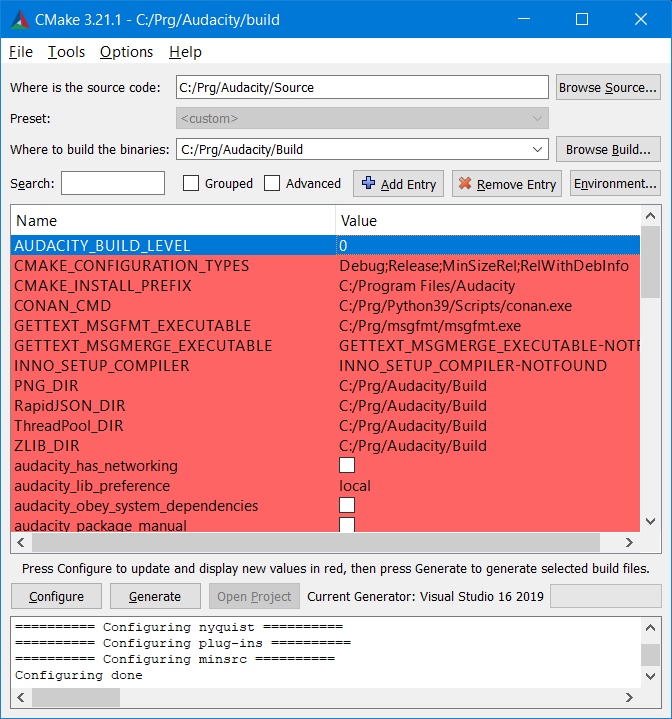Edit the conan.exe path value
672x719 pixels.
(455, 306)
